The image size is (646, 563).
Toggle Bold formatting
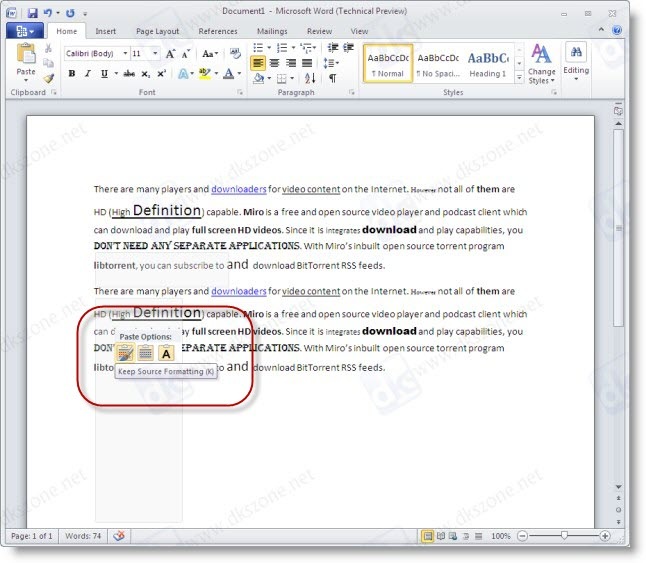[72, 74]
